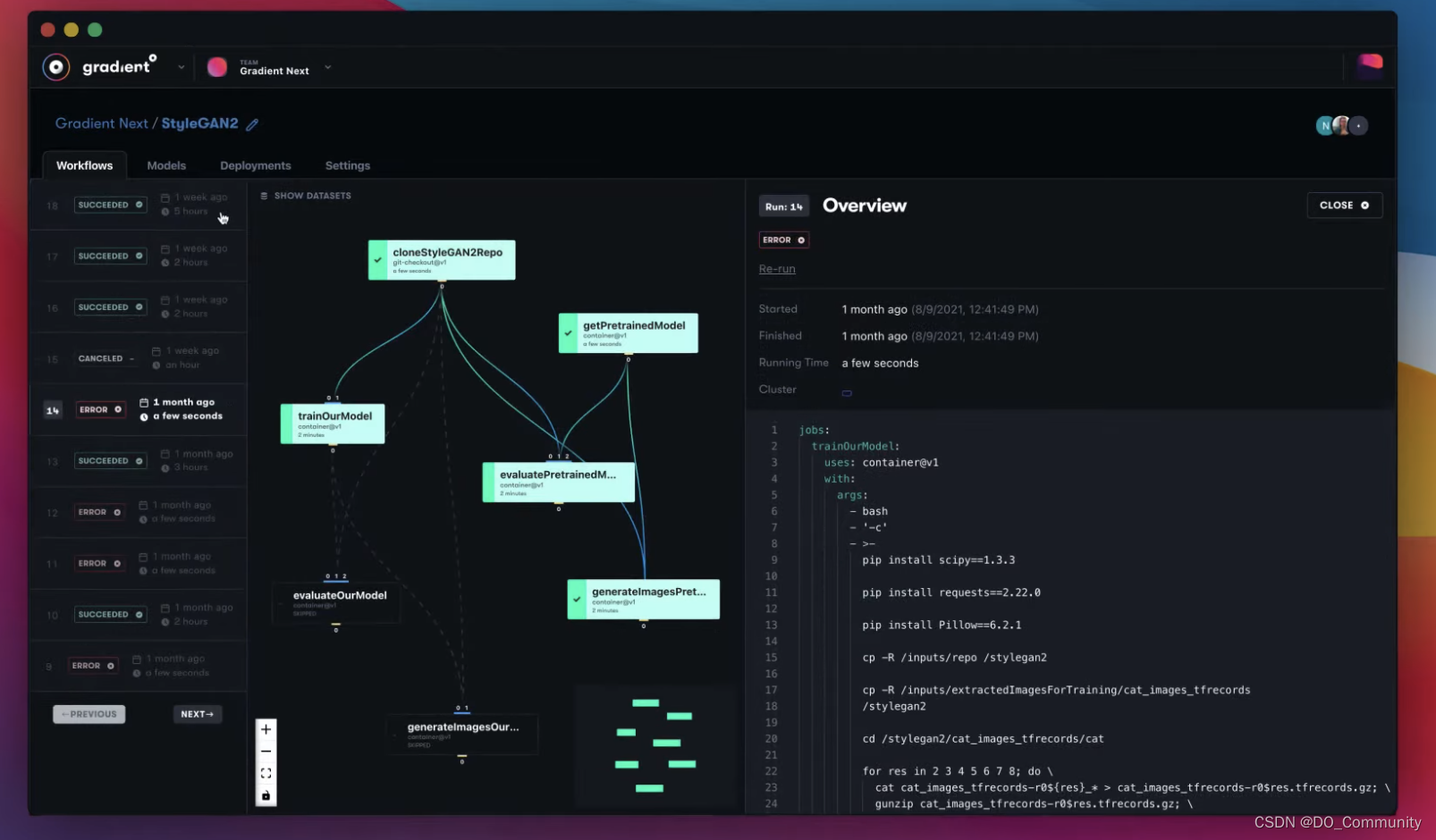Open the Gradient Next breadcrumb link
Image resolution: width=1436 pixels, height=840 pixels.
(101, 123)
